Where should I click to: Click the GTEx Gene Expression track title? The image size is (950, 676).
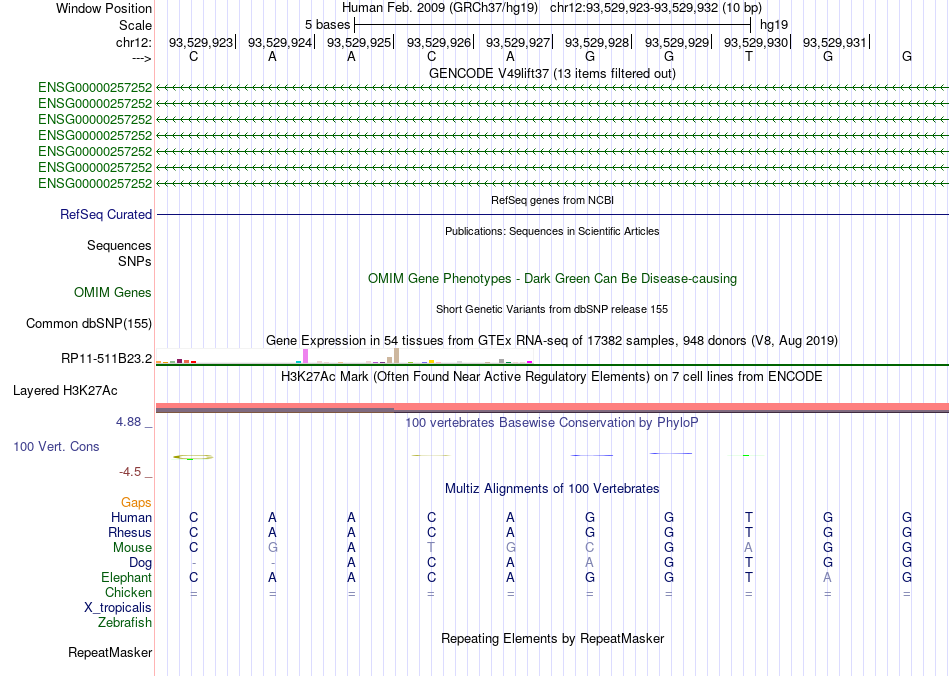(552, 340)
